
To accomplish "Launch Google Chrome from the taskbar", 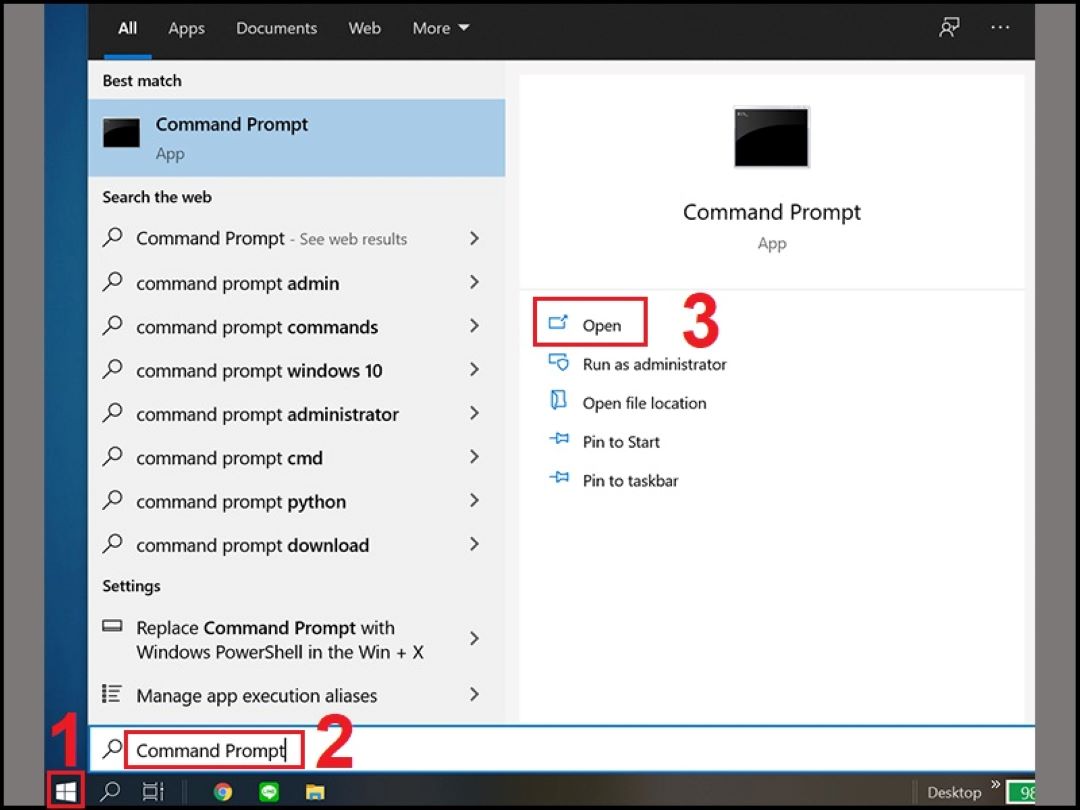I will pyautogui.click(x=222, y=792).
